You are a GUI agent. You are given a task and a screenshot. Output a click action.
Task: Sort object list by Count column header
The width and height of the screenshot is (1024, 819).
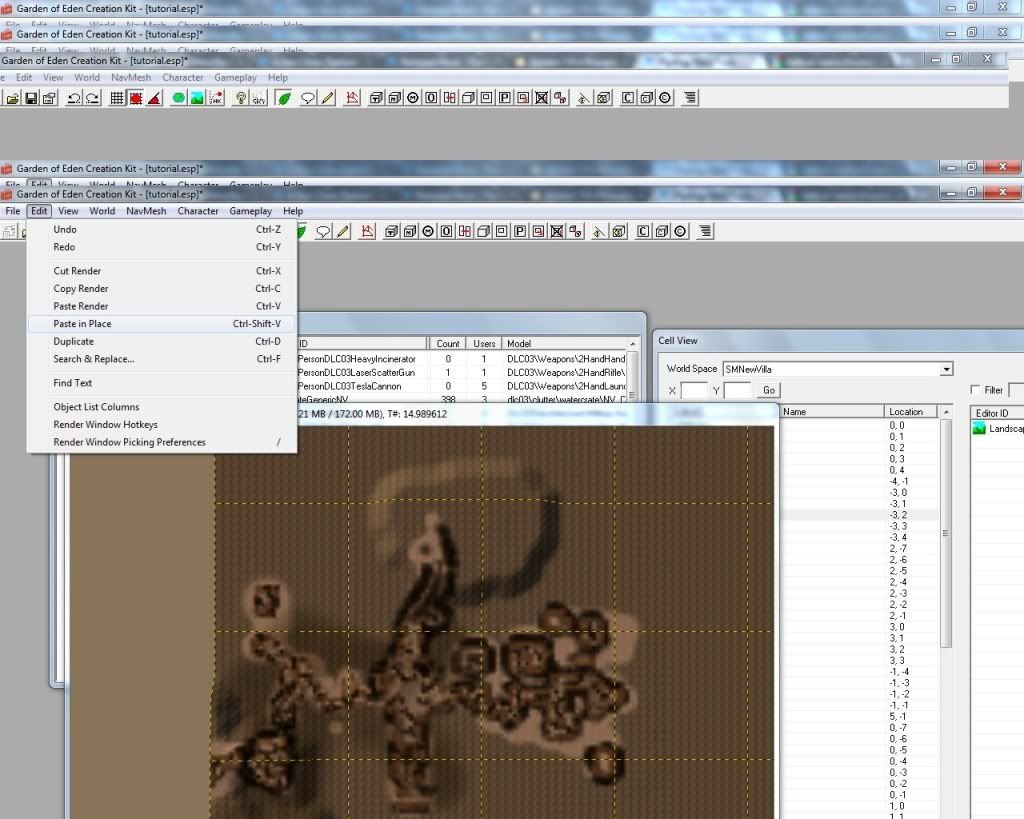[x=447, y=344]
